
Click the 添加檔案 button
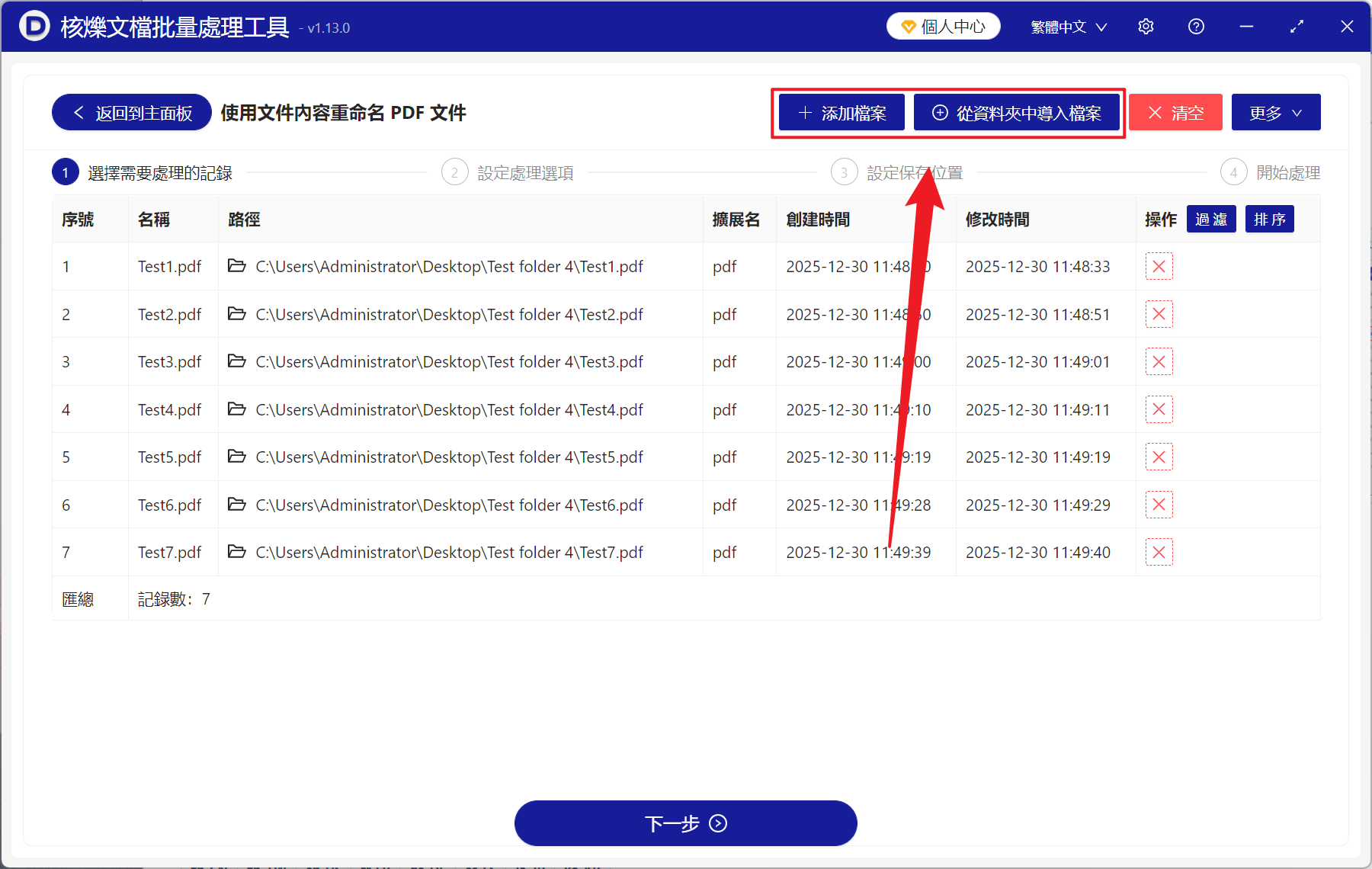[841, 112]
